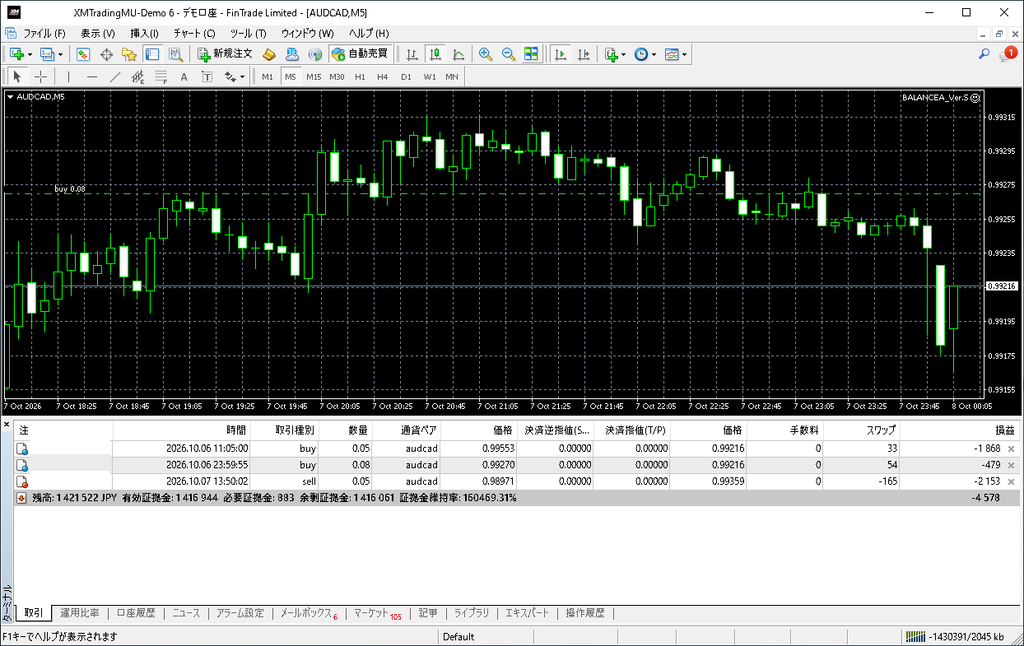This screenshot has width=1024, height=646.
Task: Open the MetaEditor yellow book icon
Action: (269, 54)
